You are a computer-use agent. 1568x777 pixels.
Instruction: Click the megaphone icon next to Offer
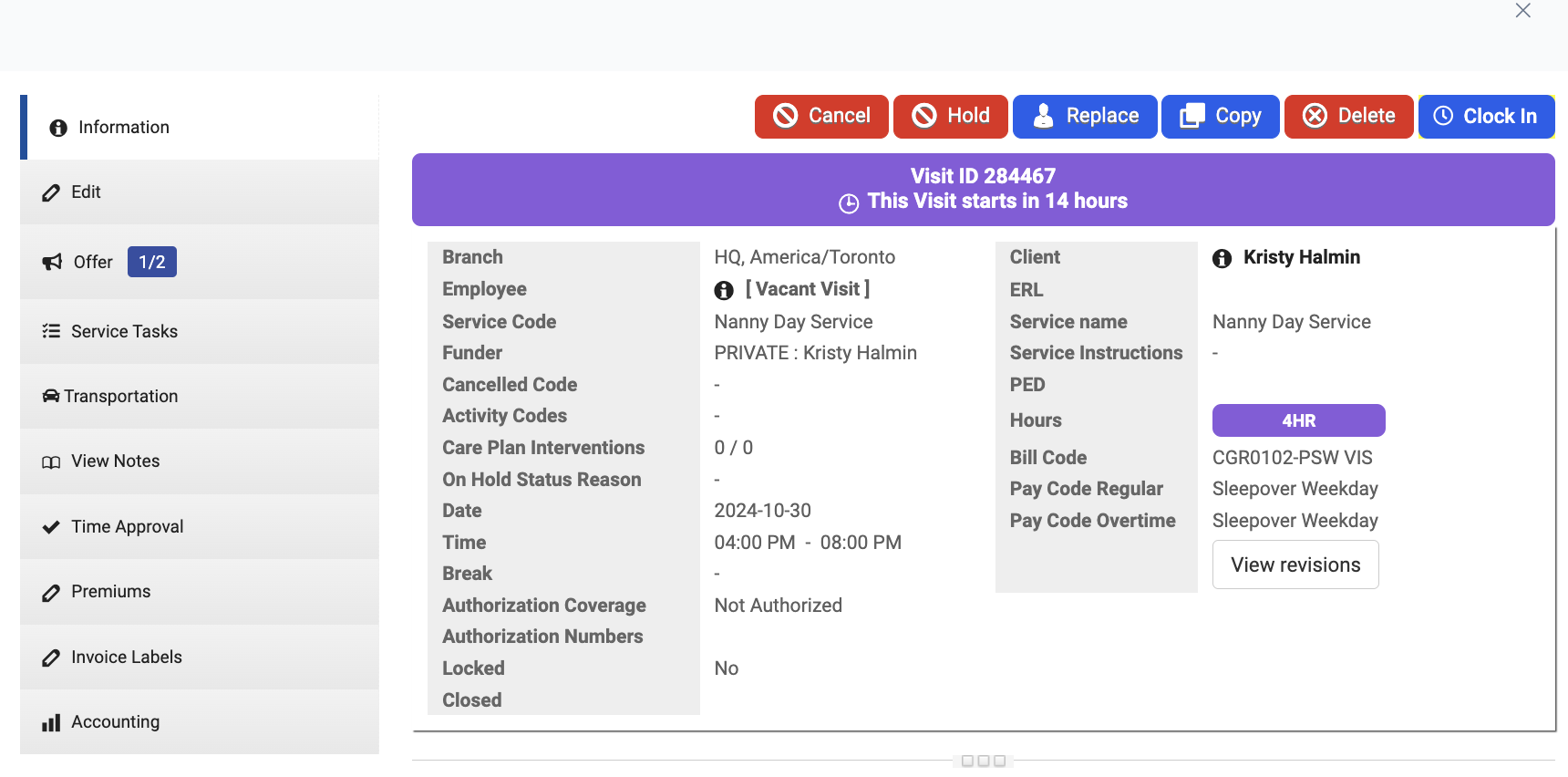tap(52, 263)
